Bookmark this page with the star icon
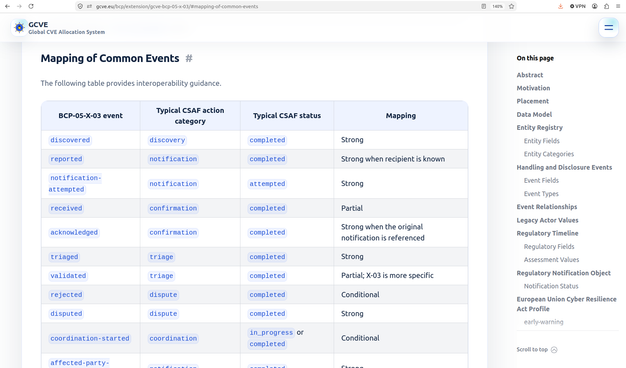The width and height of the screenshot is (626, 368). coord(511,6)
